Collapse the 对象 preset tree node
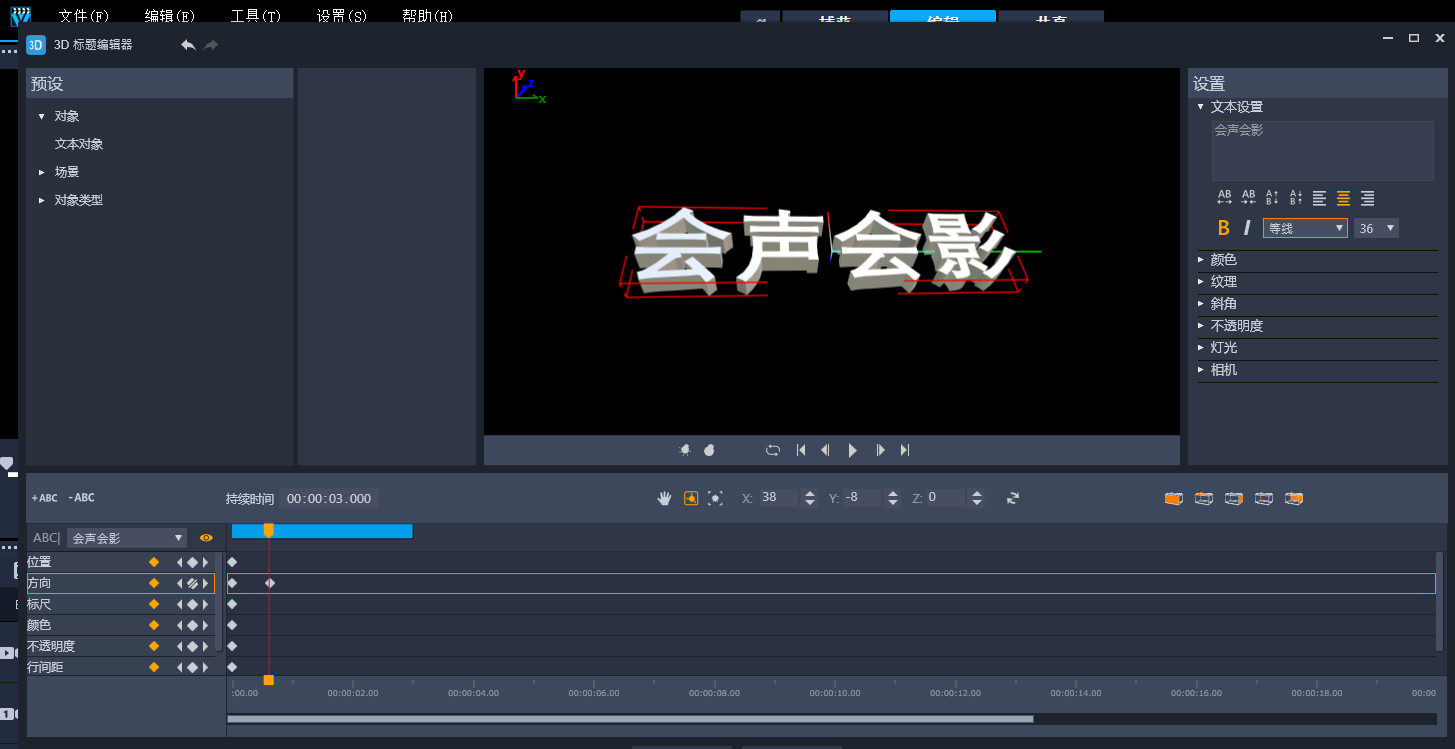This screenshot has width=1455, height=749. tap(42, 116)
